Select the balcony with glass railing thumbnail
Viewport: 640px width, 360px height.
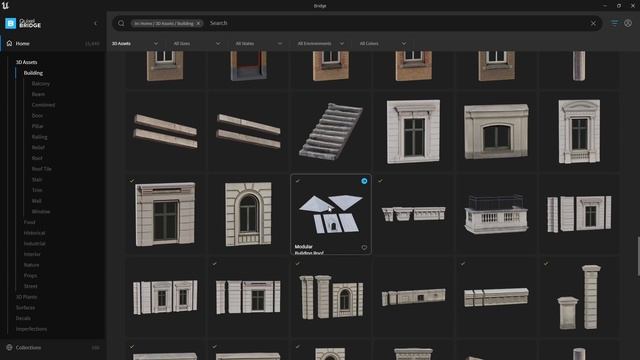(x=496, y=214)
